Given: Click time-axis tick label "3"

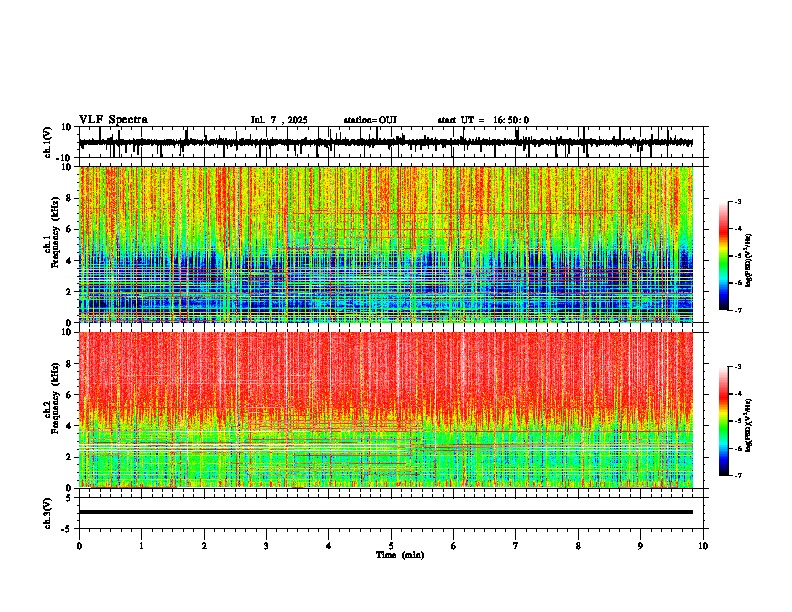Looking at the screenshot, I should click(266, 546).
